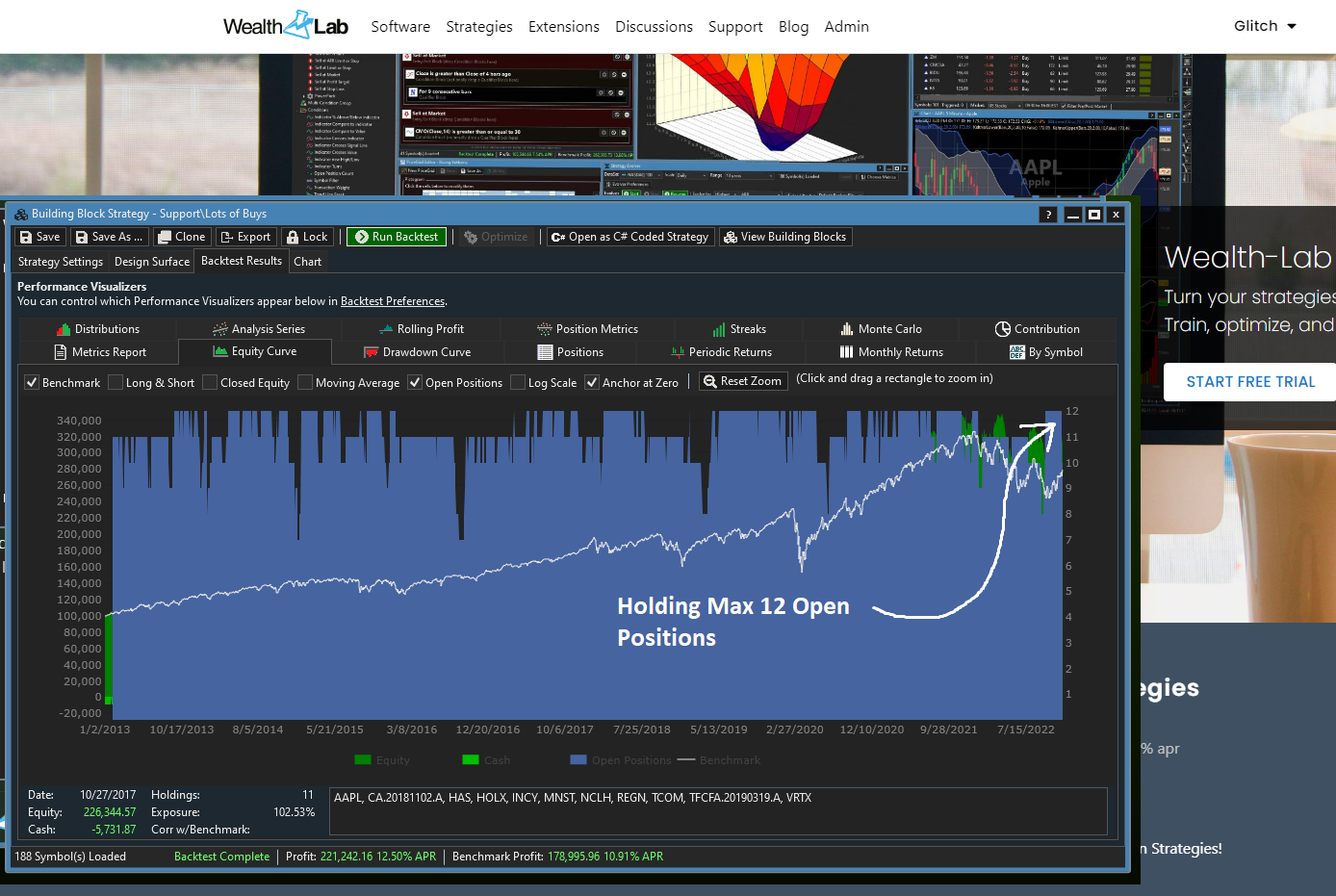Click the Run Backtest green arrow button

tap(396, 237)
